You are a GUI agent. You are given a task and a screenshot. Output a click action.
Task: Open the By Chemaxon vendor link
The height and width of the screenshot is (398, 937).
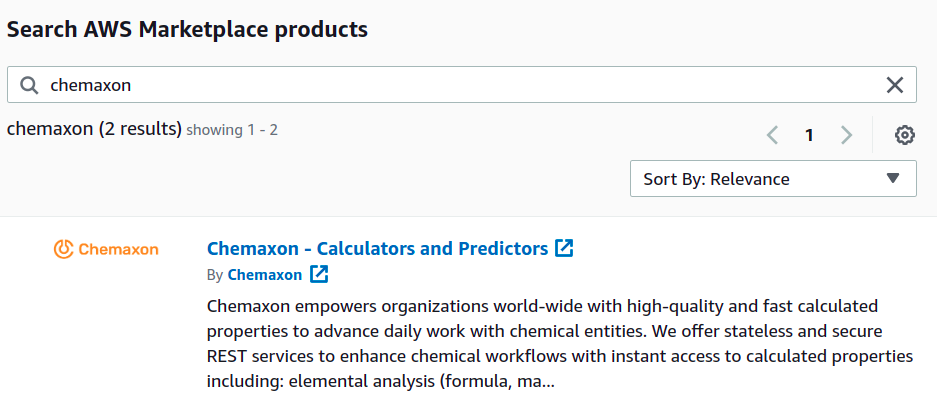point(265,275)
